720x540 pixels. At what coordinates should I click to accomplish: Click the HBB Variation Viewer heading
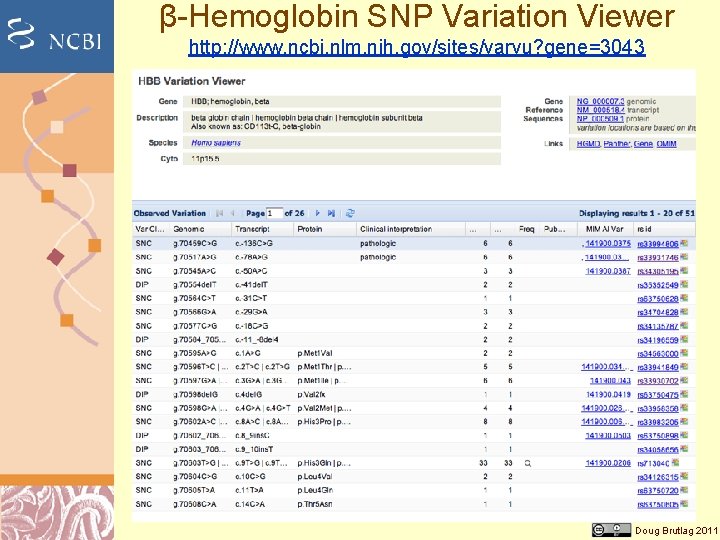tap(191, 81)
